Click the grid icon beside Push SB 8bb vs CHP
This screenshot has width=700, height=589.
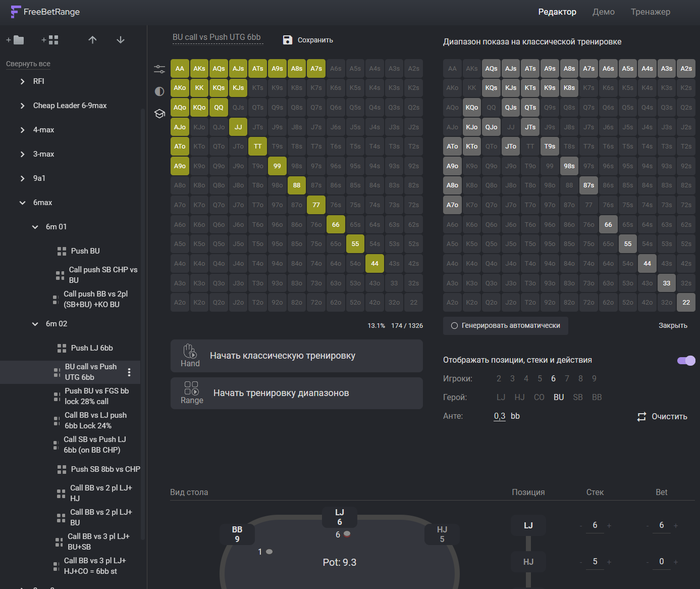pyautogui.click(x=62, y=469)
